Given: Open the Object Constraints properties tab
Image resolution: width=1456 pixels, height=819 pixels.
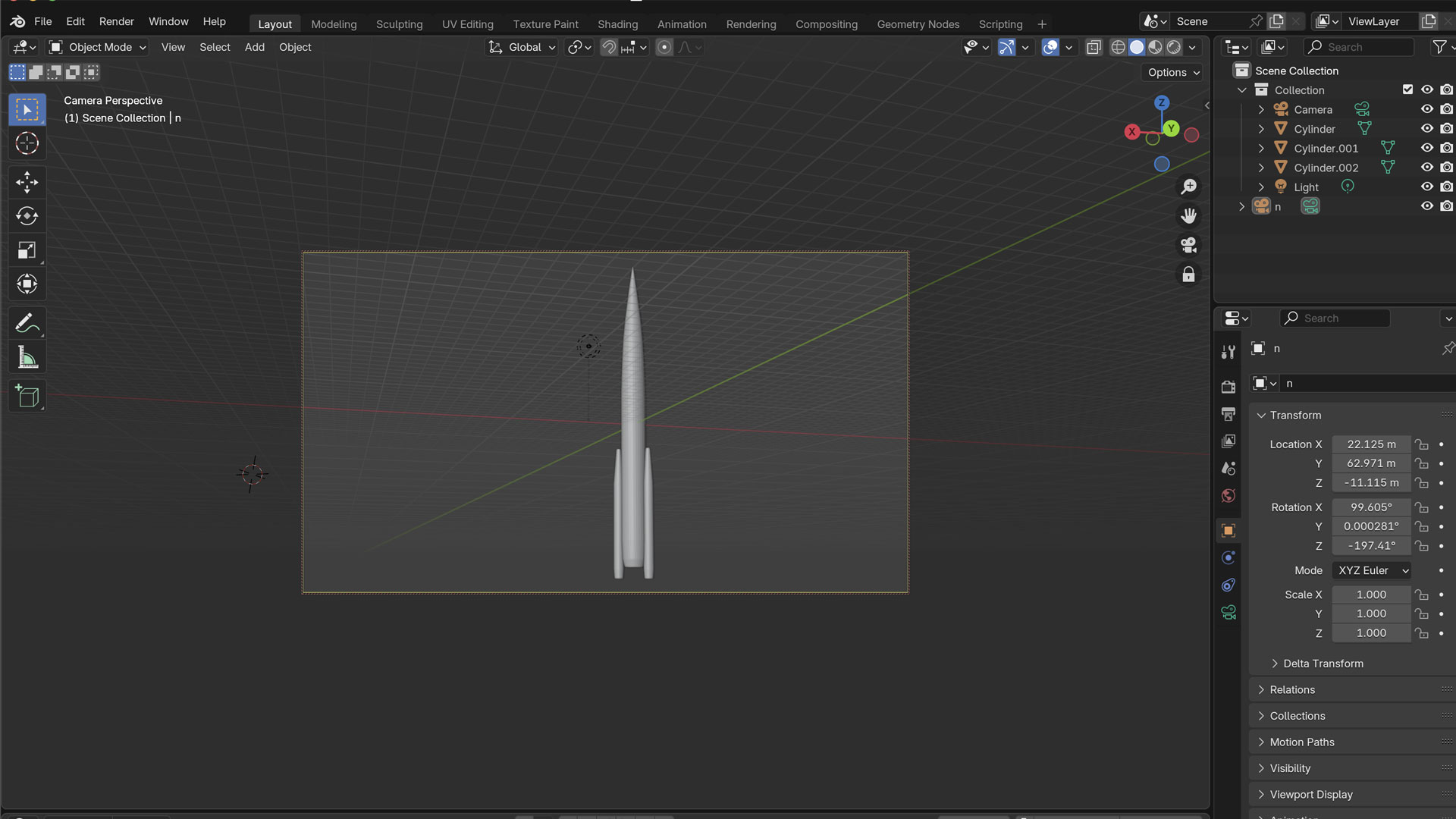Looking at the screenshot, I should [1228, 585].
